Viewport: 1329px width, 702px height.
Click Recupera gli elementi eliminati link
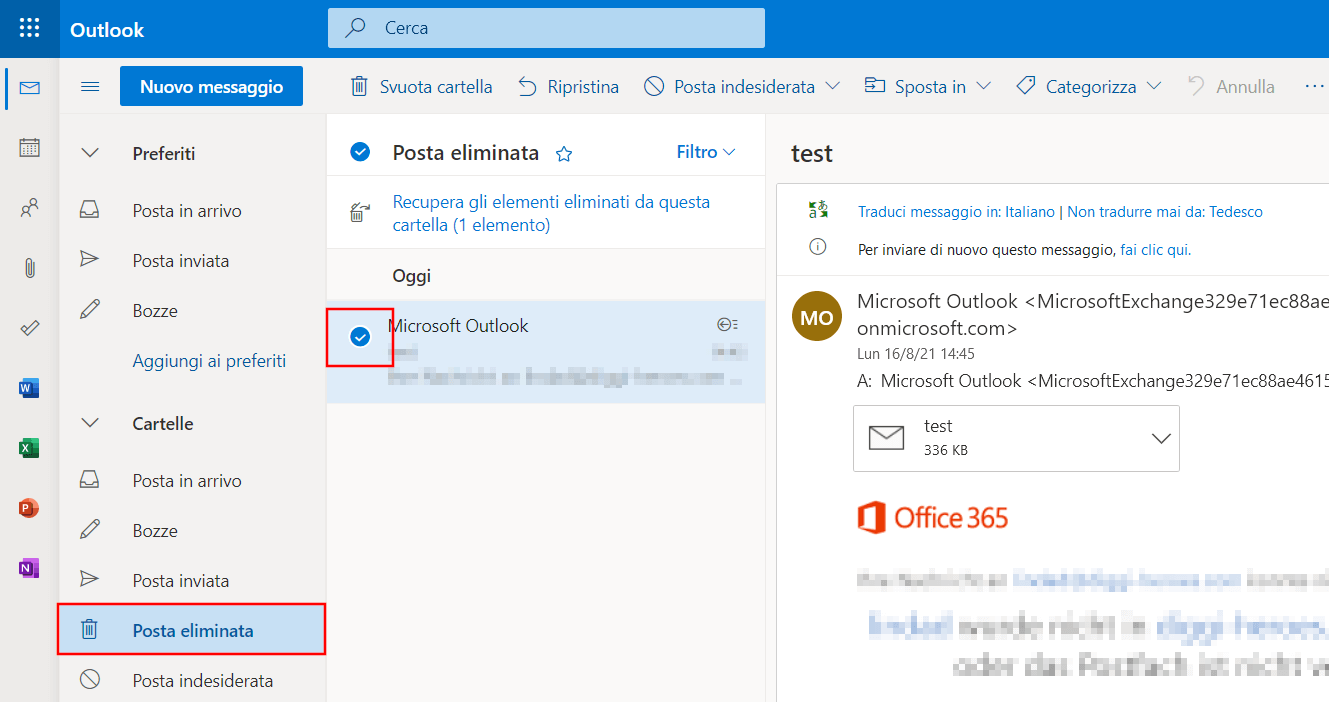(551, 213)
